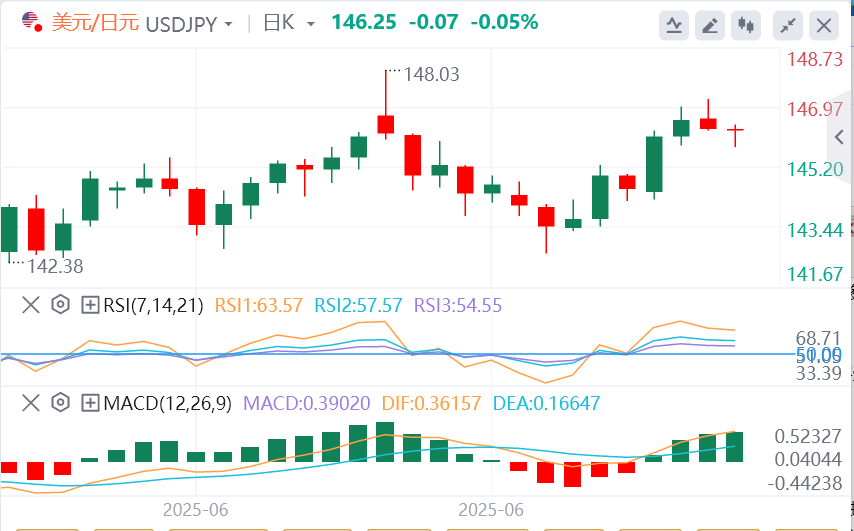This screenshot has width=854, height=531.
Task: Remove the RSI indicator panel
Action: click(x=30, y=305)
